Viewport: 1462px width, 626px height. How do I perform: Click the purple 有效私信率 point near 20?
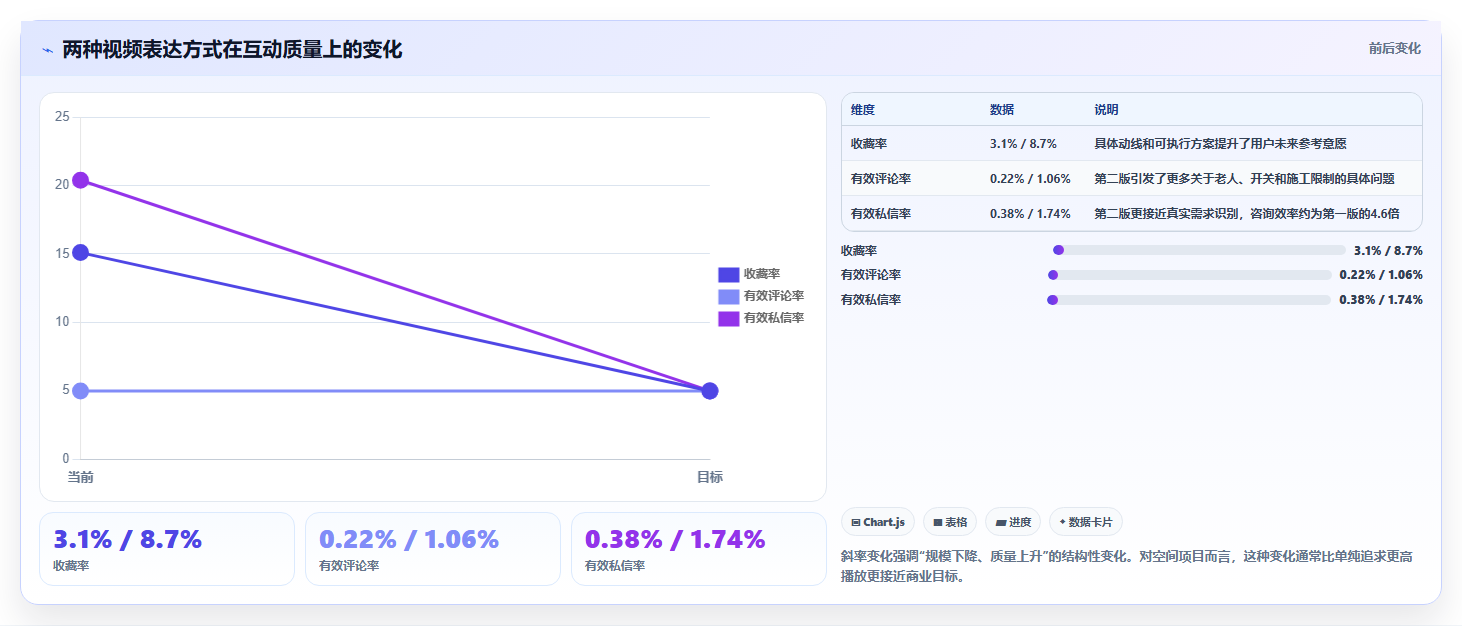80,180
